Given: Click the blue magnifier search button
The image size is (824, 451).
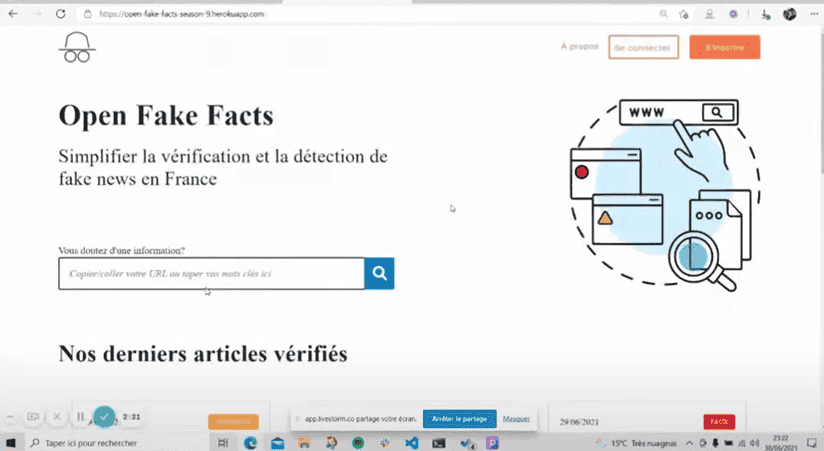Looking at the screenshot, I should pos(379,273).
